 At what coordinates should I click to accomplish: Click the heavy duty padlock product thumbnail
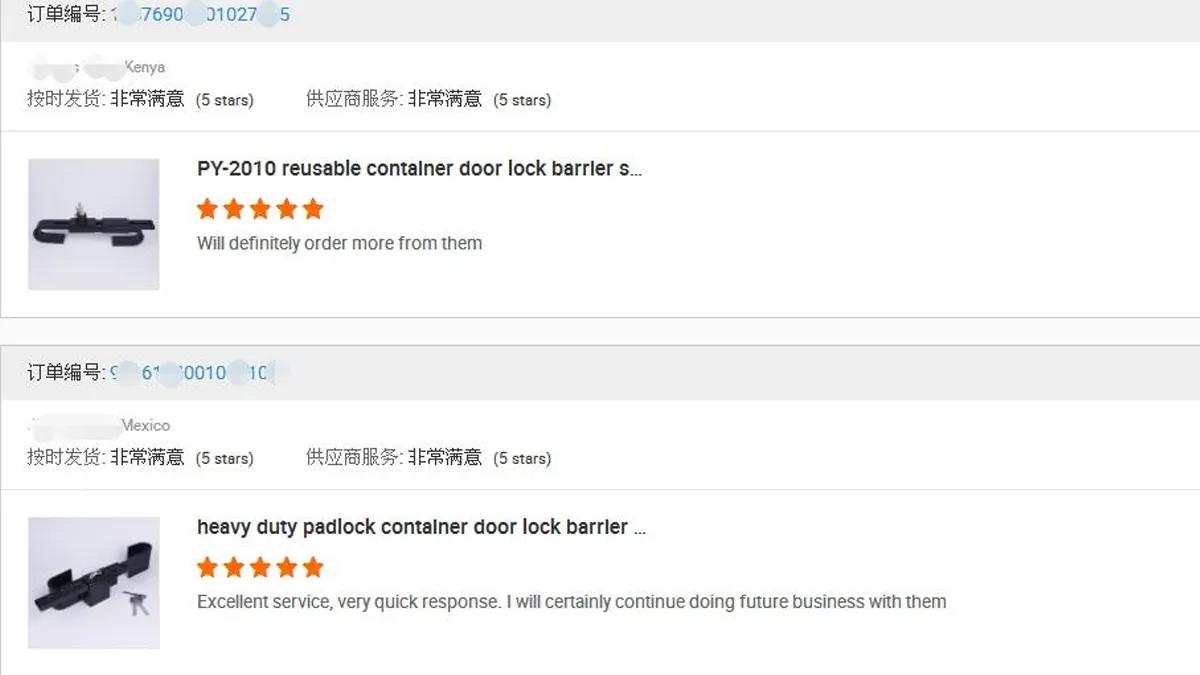(94, 583)
